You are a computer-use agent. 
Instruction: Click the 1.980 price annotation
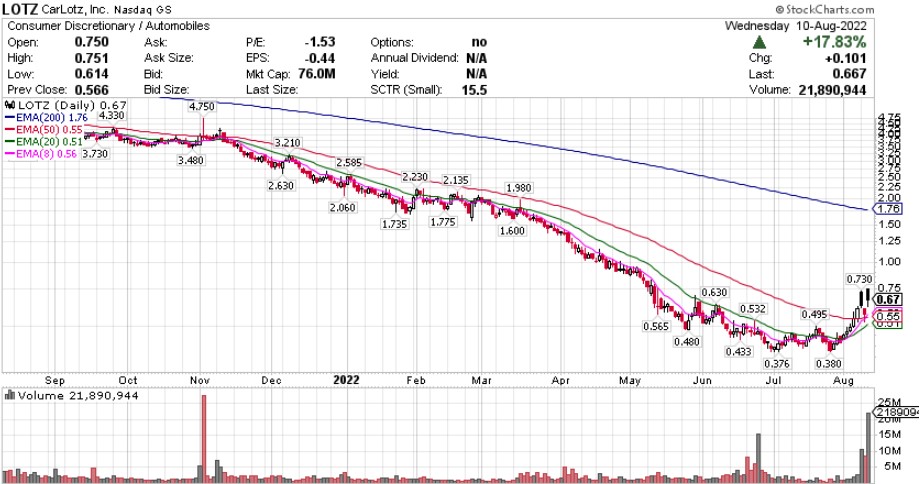(x=519, y=188)
